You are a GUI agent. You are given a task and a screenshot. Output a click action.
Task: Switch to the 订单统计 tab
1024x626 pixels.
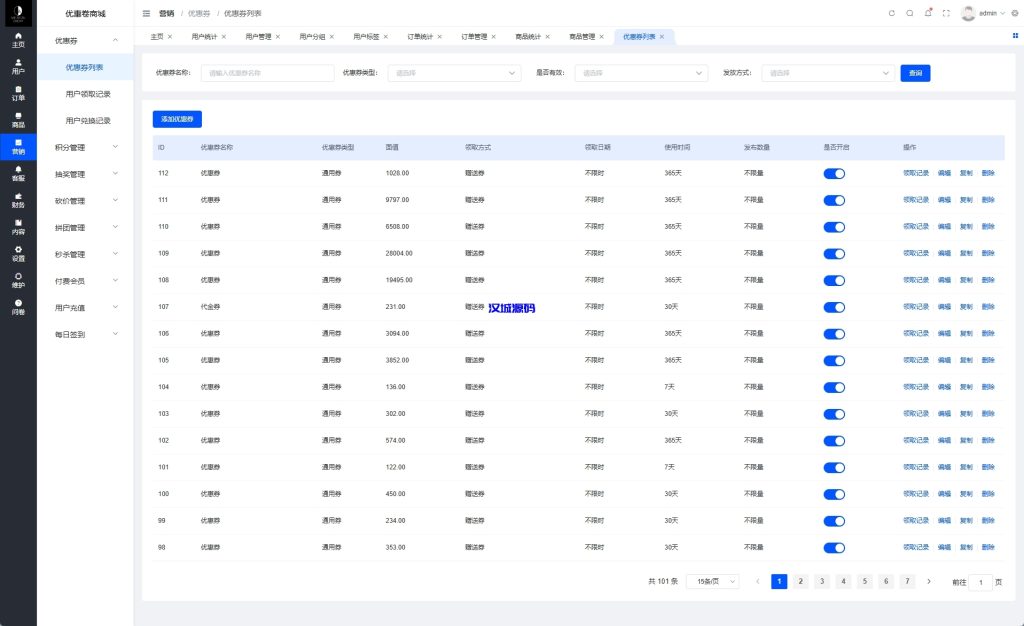coord(420,37)
